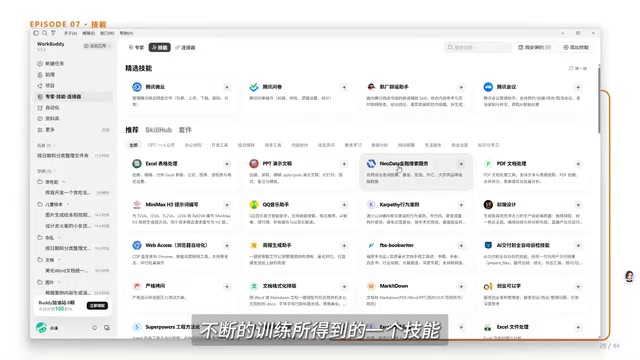Click the PDF 文档处理 icon
Image resolution: width=640 pixels, height=360 pixels.
[488, 164]
